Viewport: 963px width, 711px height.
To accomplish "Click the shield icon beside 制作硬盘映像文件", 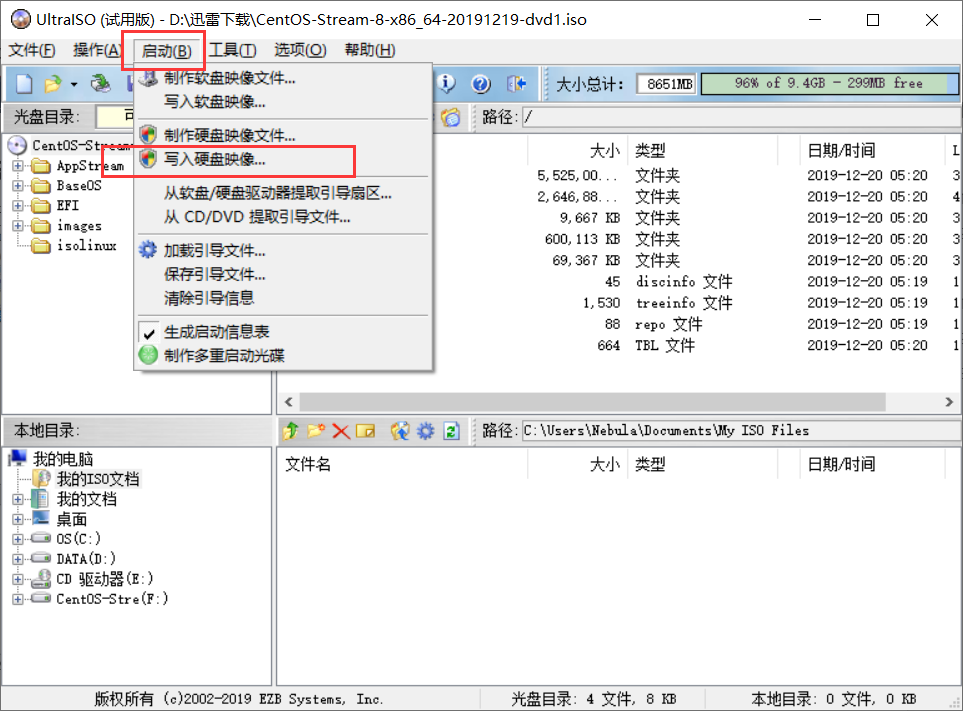I will (x=148, y=134).
